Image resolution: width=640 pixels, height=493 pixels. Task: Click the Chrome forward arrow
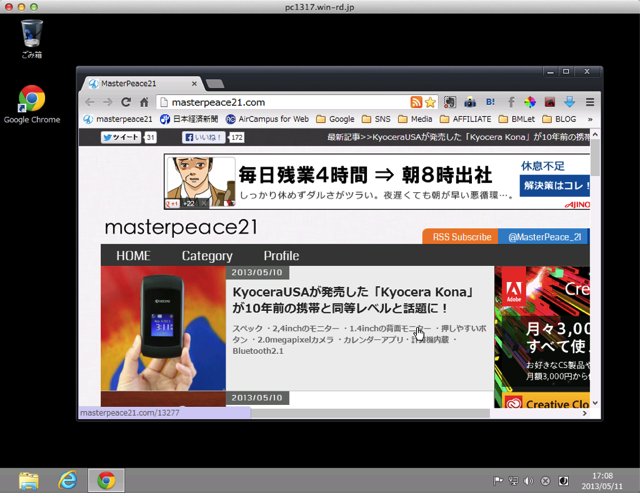[x=108, y=102]
